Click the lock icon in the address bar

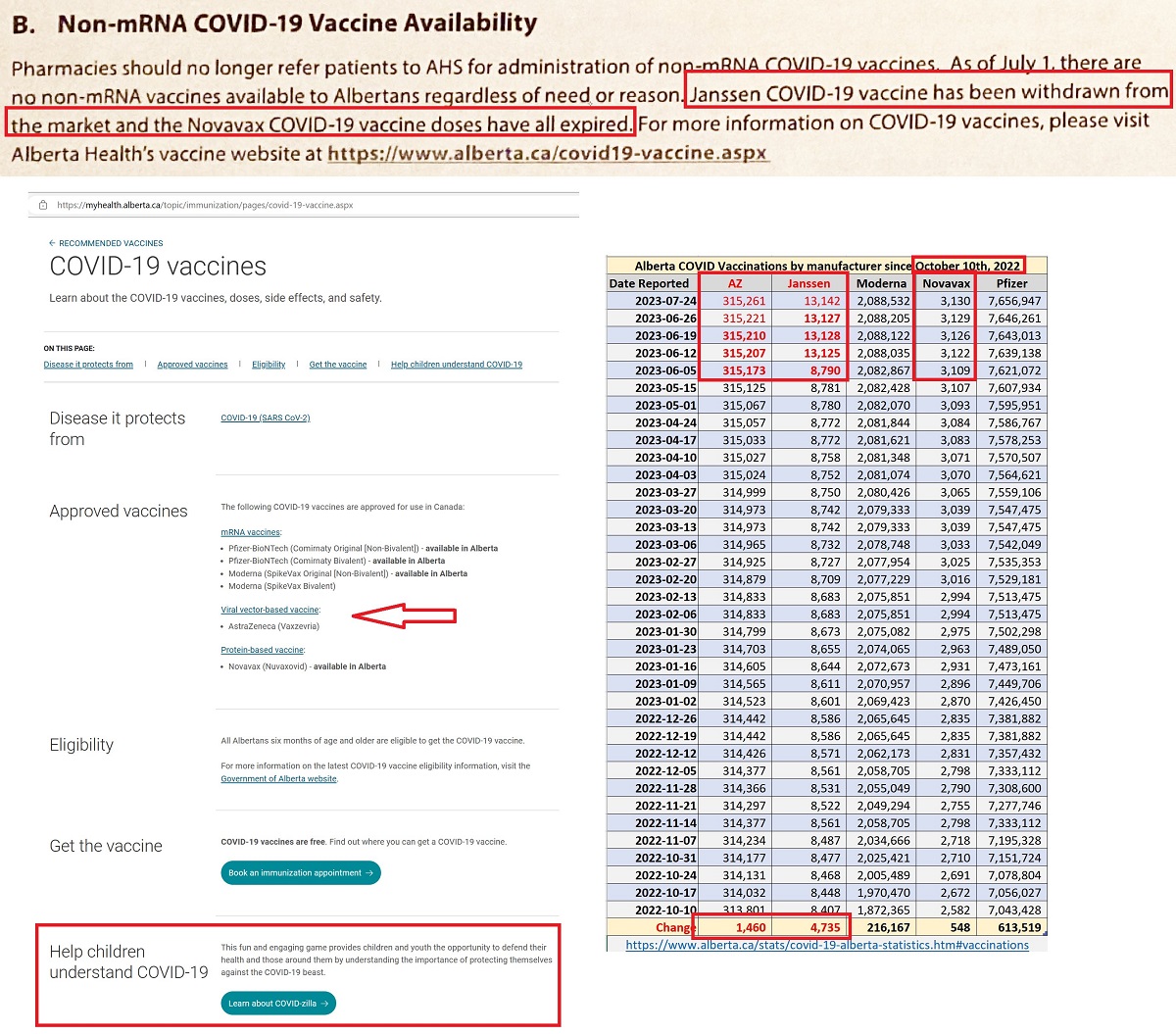42,205
